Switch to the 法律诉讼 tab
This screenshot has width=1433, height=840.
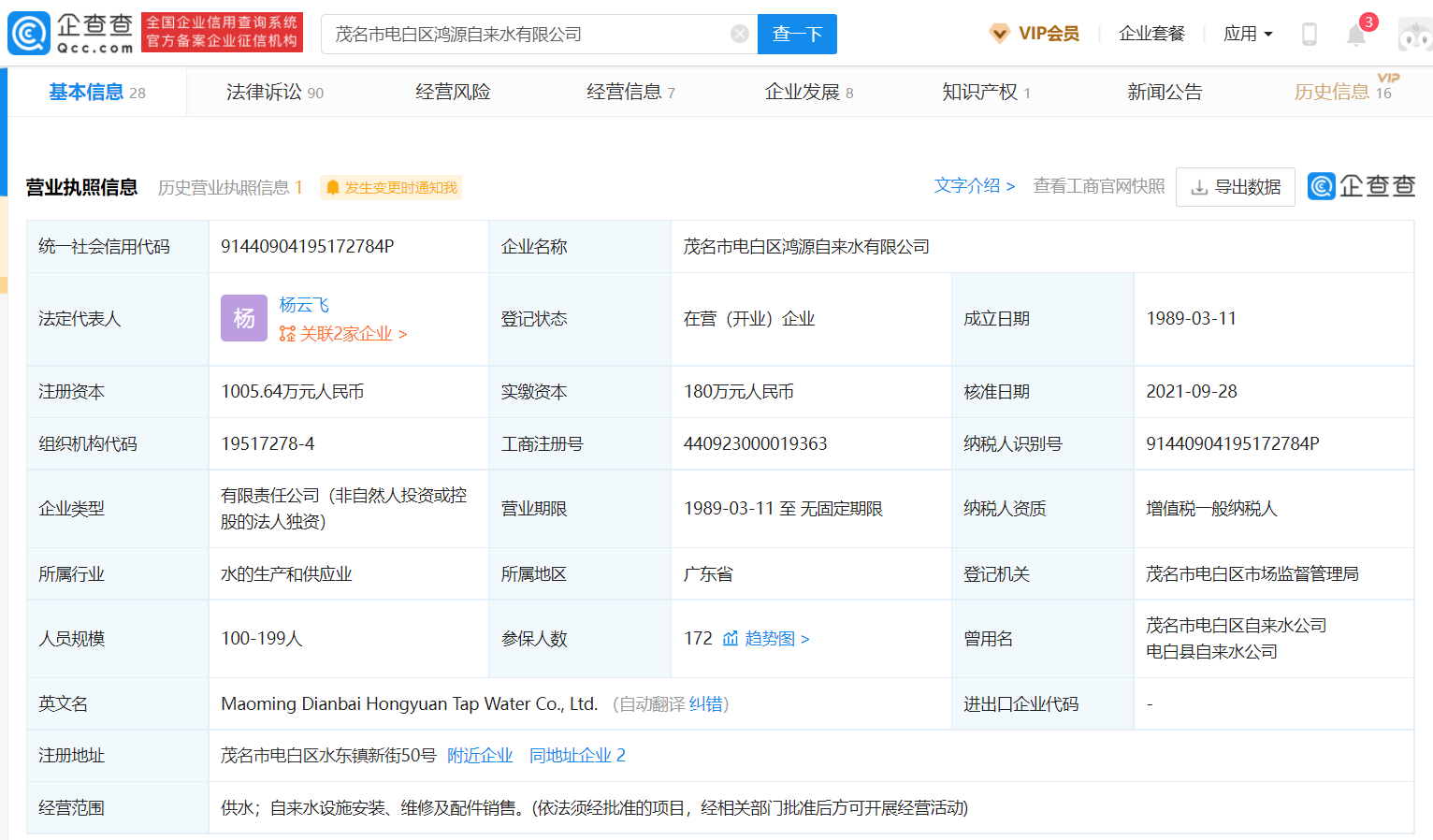pos(274,92)
